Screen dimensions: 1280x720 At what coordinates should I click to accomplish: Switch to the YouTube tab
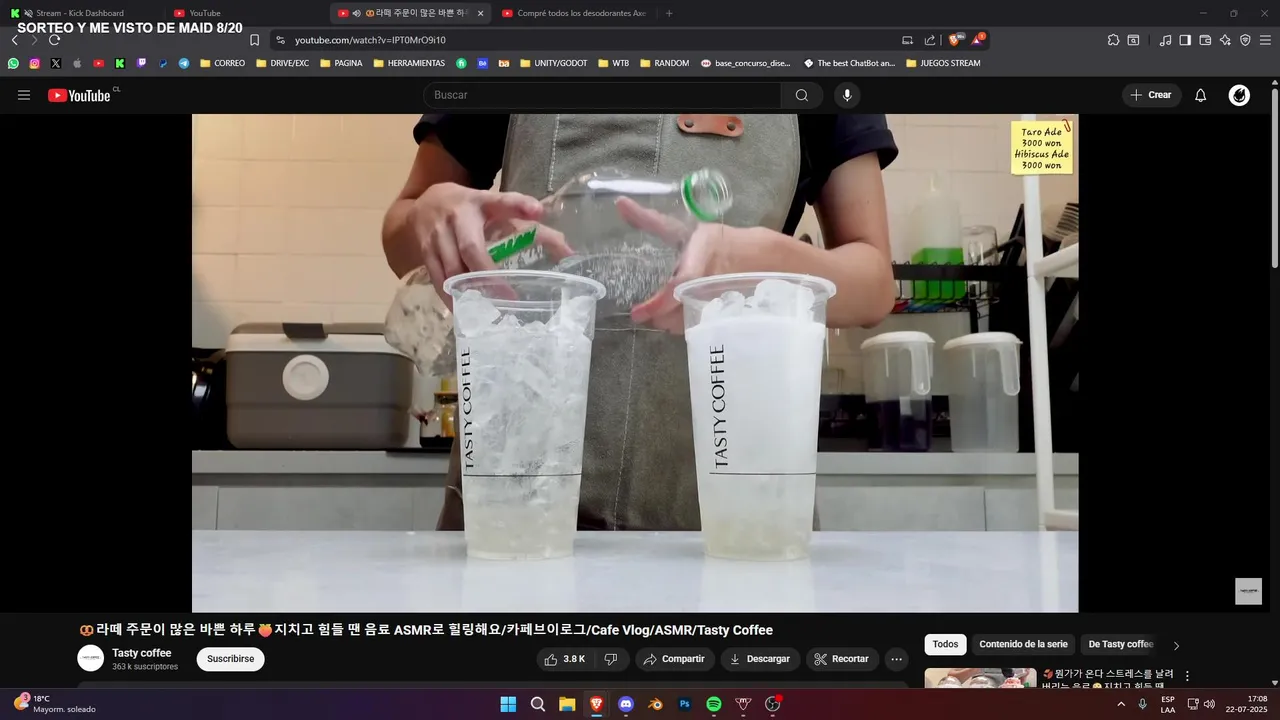[245, 13]
